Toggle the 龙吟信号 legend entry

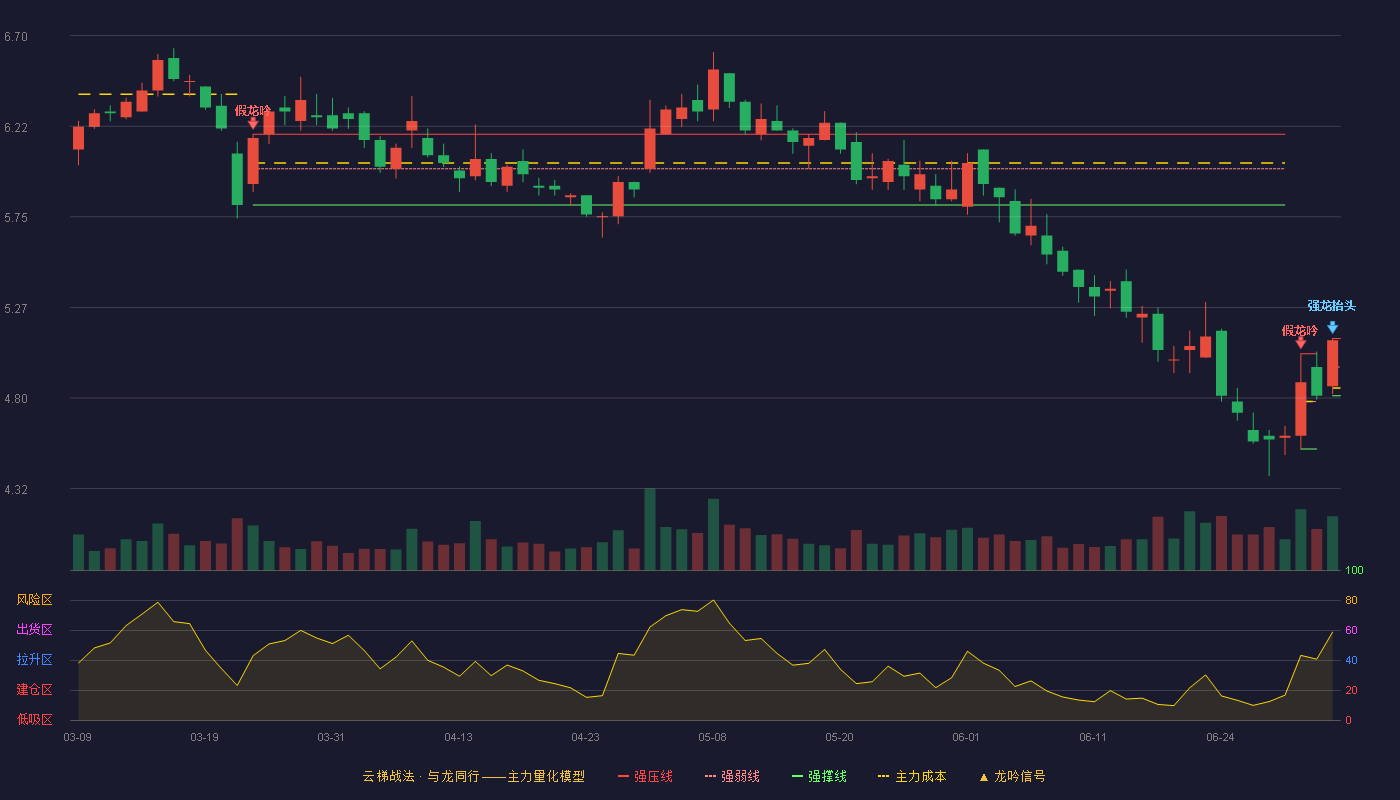[1012, 776]
